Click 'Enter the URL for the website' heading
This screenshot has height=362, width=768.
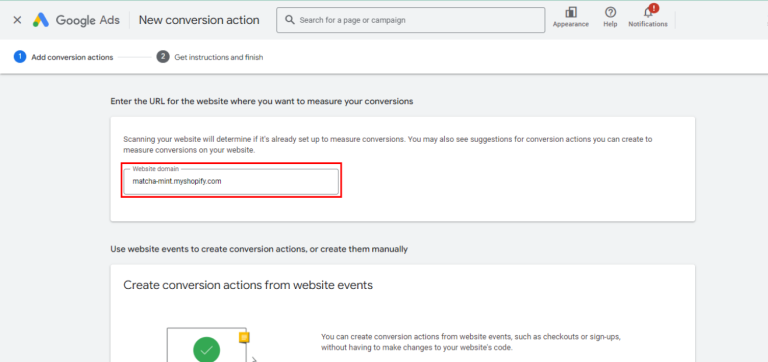(x=262, y=101)
